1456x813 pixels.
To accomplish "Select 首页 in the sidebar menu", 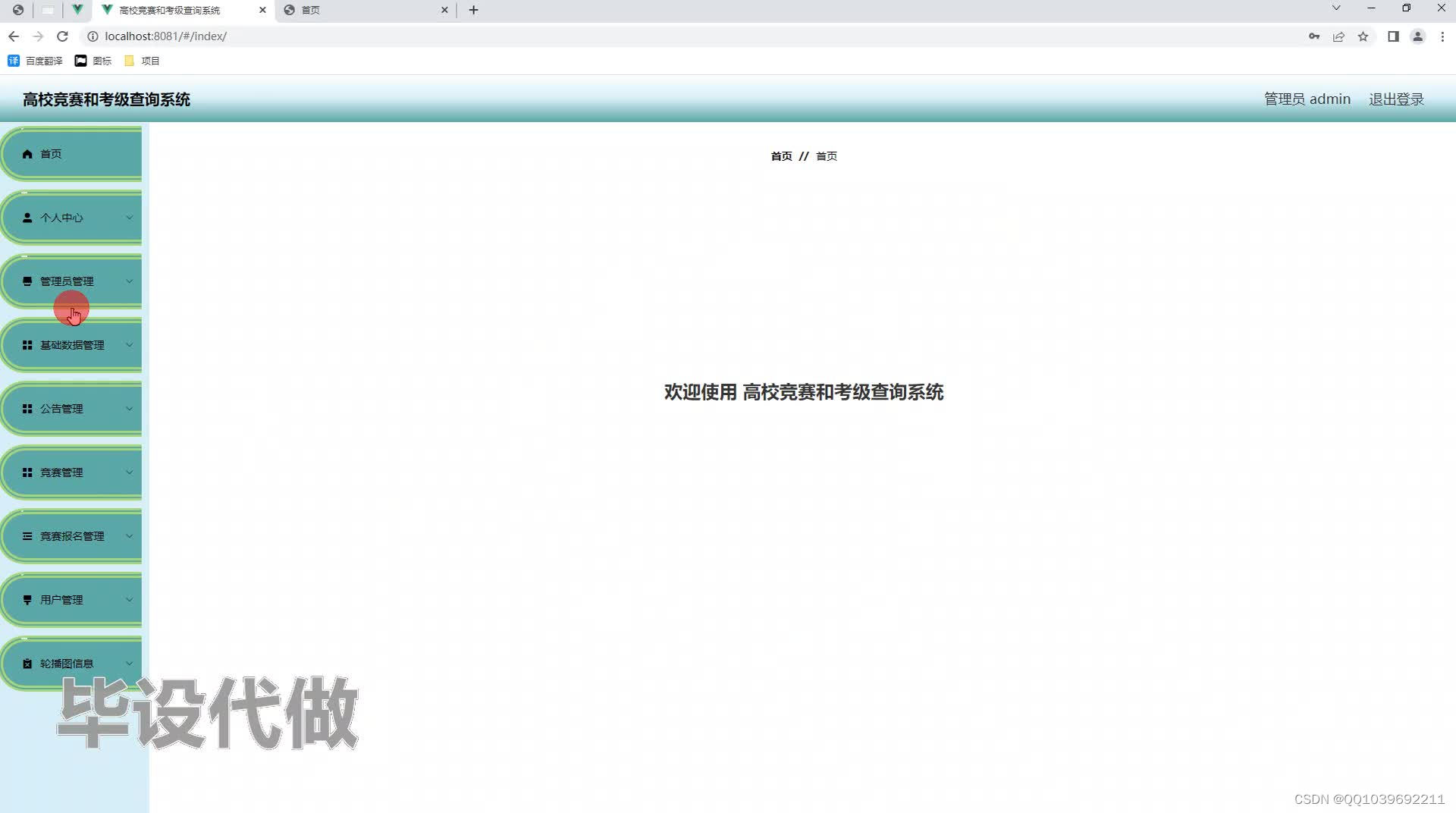I will (x=51, y=154).
